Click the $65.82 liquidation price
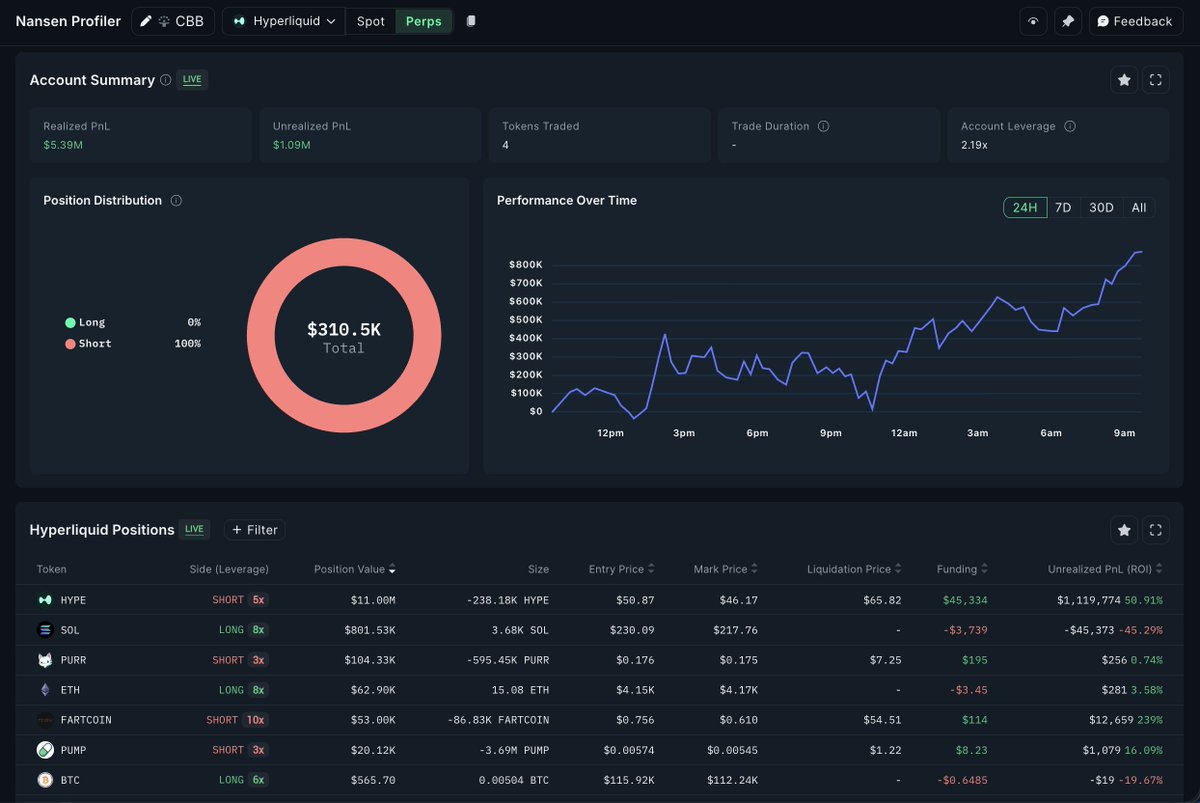 883,600
